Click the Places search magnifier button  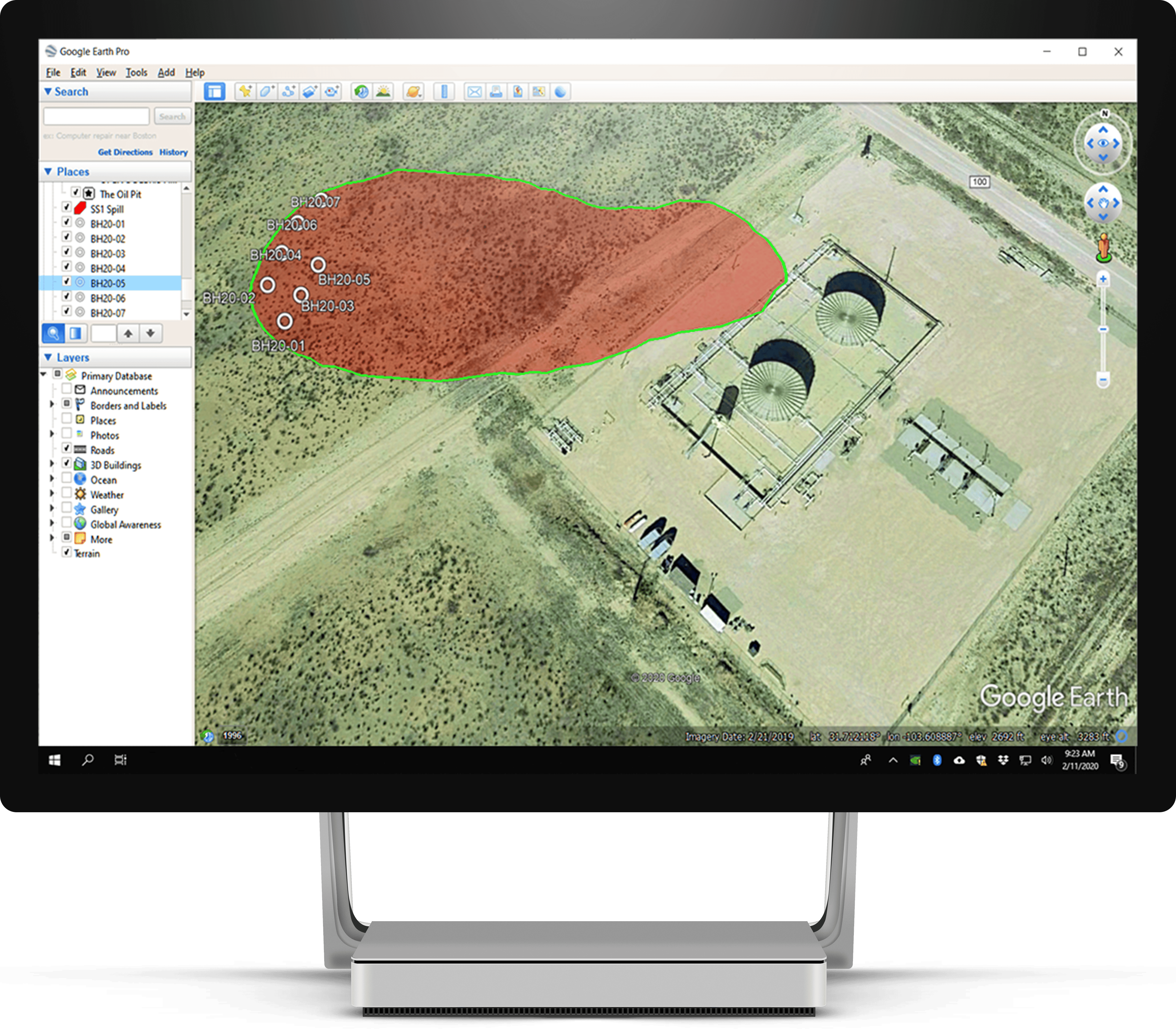tap(53, 333)
